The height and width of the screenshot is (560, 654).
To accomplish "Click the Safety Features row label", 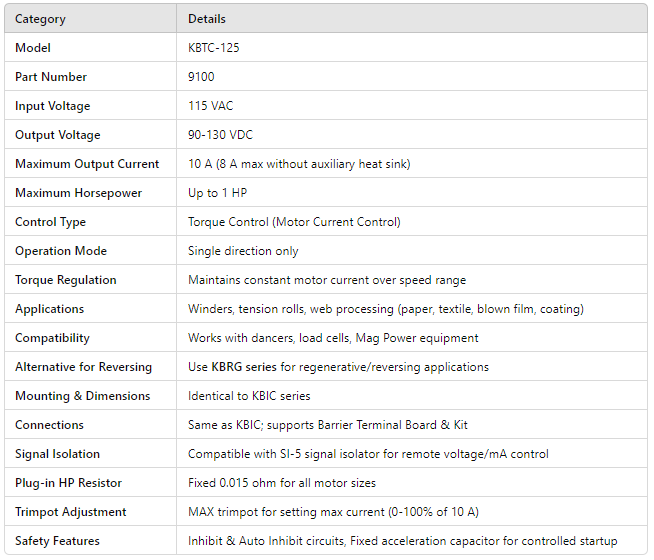I will coord(57,541).
